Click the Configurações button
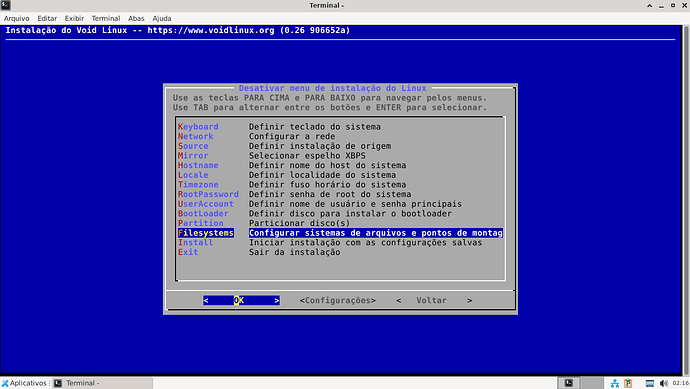This screenshot has width=690, height=389. 338,301
